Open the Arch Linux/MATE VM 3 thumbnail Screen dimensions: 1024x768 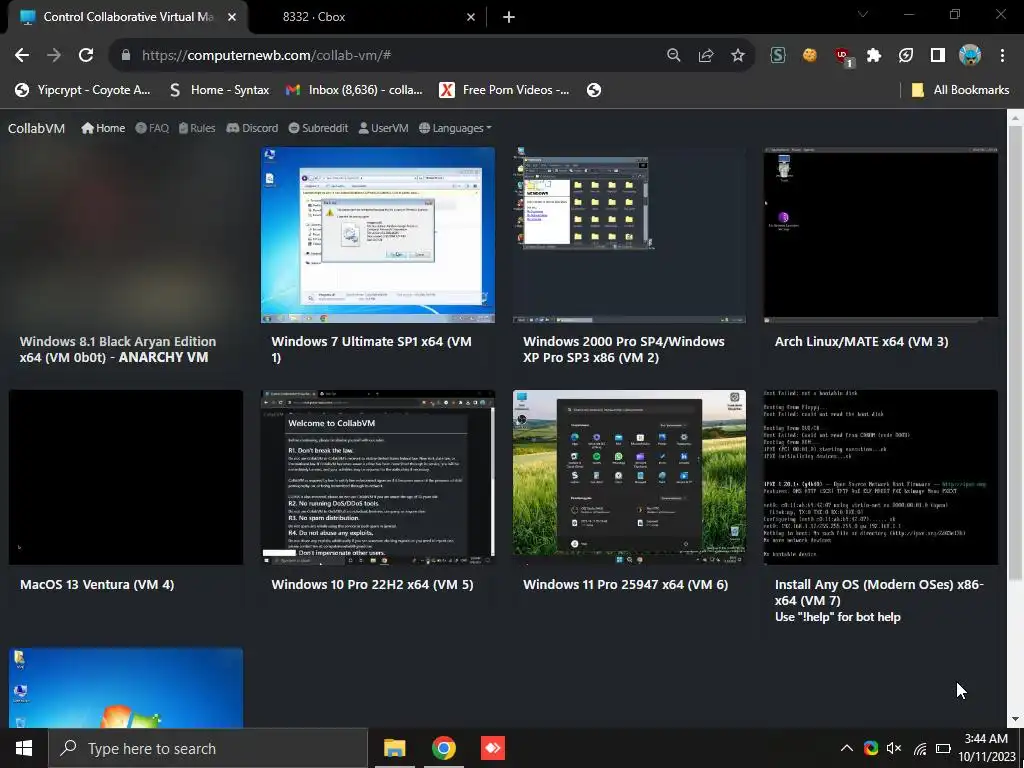880,235
